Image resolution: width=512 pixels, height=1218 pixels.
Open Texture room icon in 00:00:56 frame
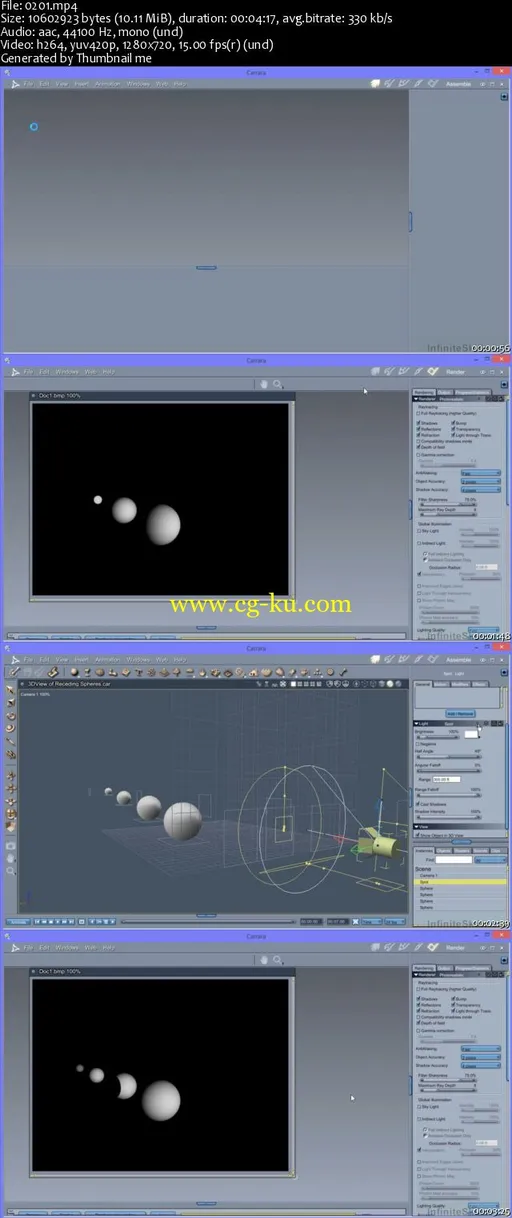(418, 84)
